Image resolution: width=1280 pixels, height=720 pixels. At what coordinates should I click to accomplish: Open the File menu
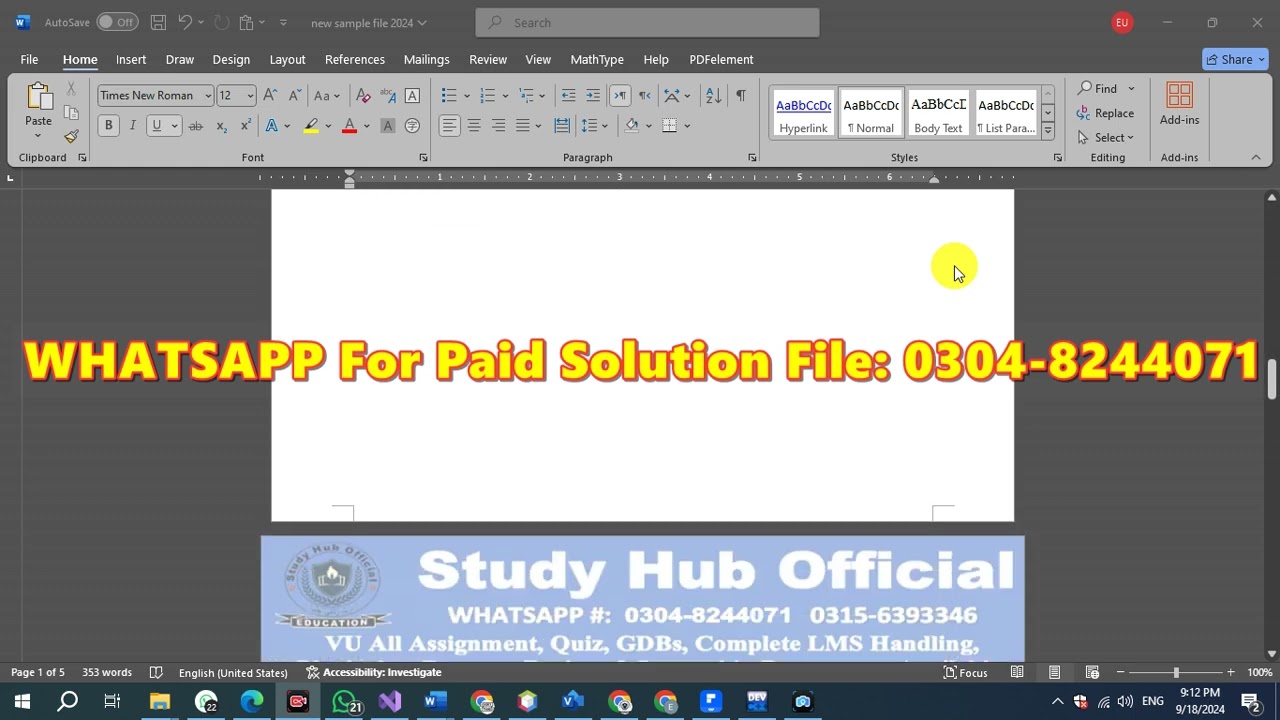tap(29, 59)
